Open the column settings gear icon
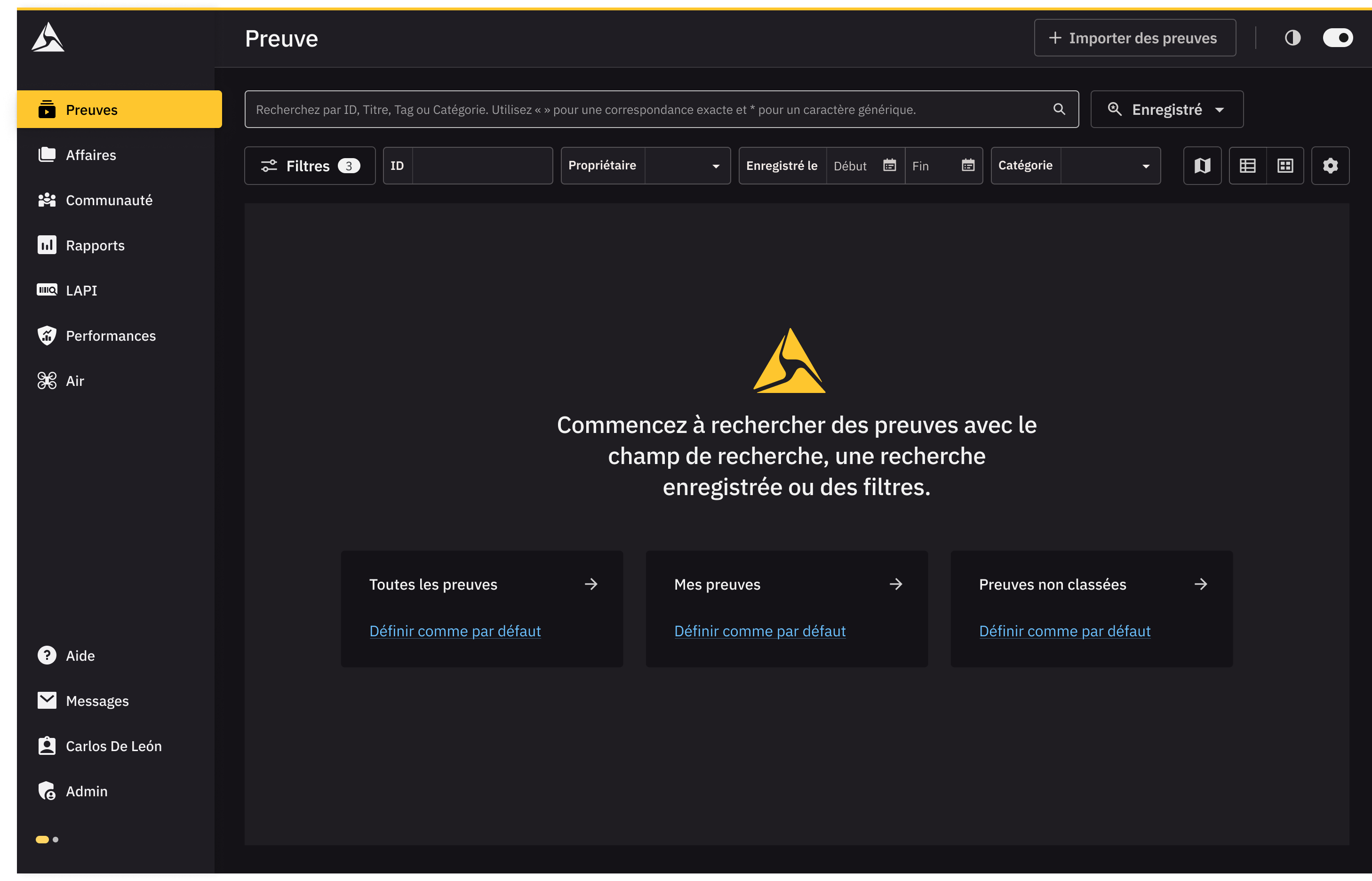 click(x=1330, y=166)
